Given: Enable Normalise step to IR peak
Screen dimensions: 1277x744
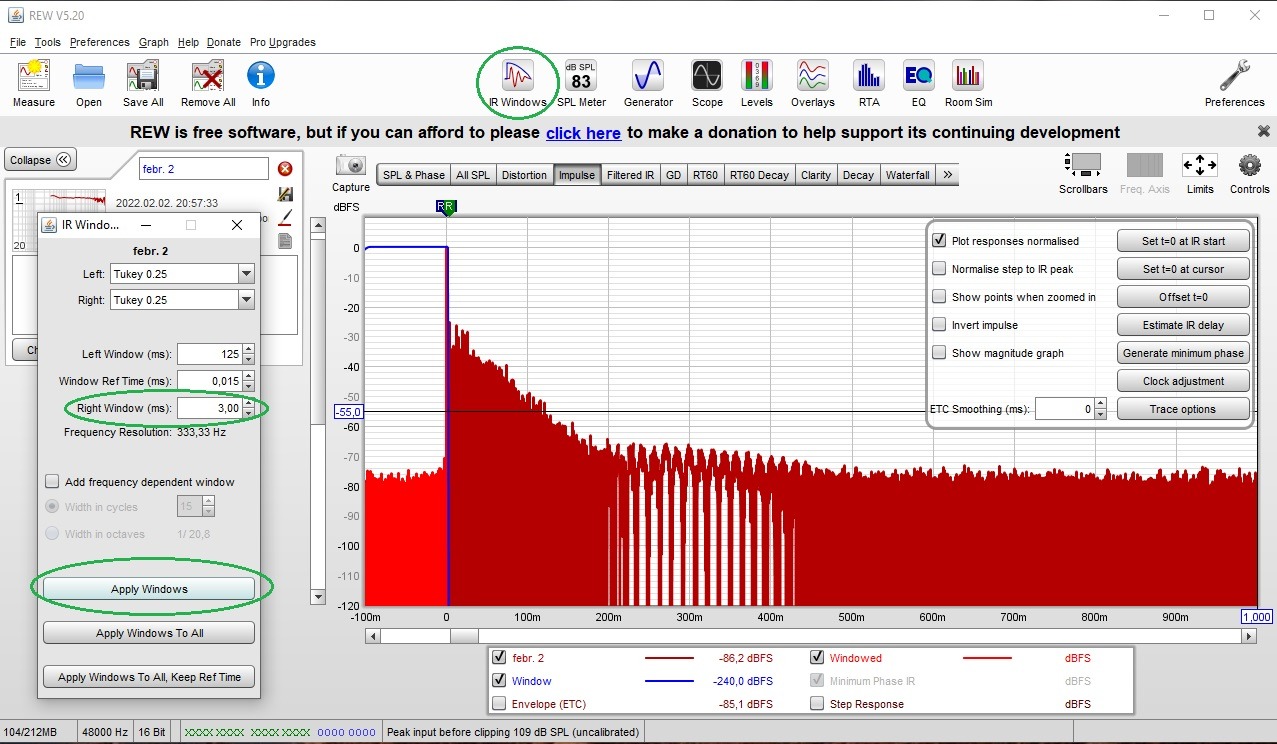Looking at the screenshot, I should (939, 269).
